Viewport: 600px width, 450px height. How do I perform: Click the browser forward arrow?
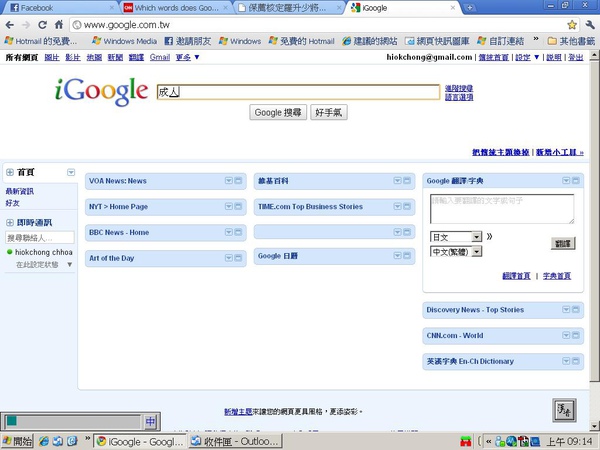click(x=26, y=25)
